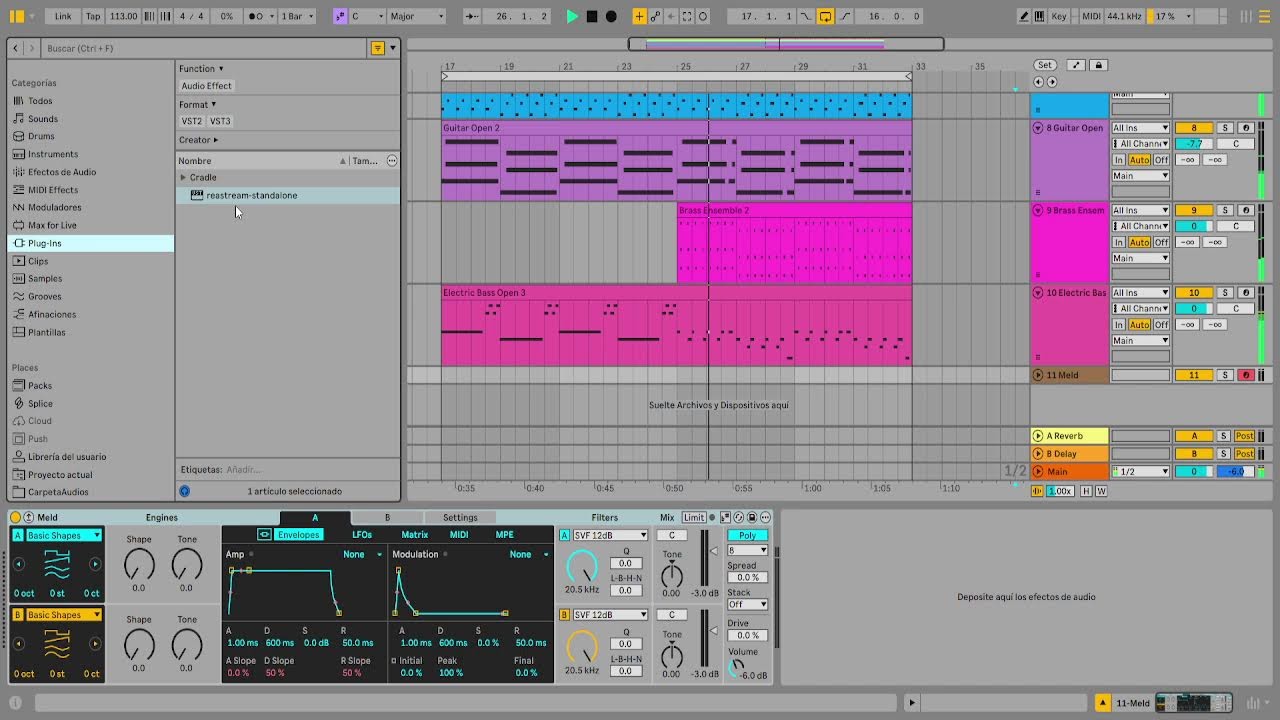Open the Splice place in browser
Viewport: 1280px width, 720px height.
pyautogui.click(x=40, y=403)
